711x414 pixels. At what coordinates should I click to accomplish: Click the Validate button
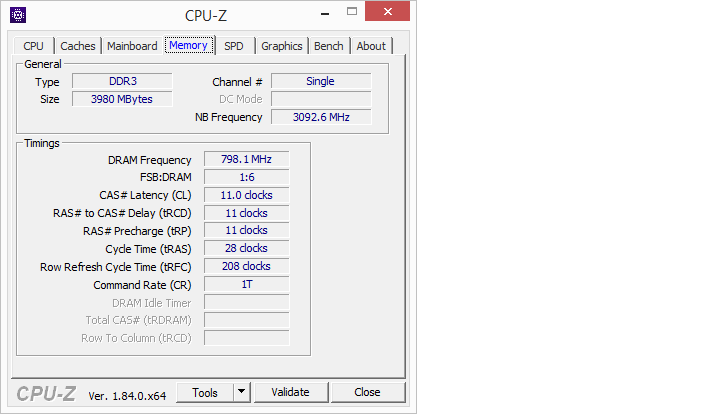tap(291, 392)
